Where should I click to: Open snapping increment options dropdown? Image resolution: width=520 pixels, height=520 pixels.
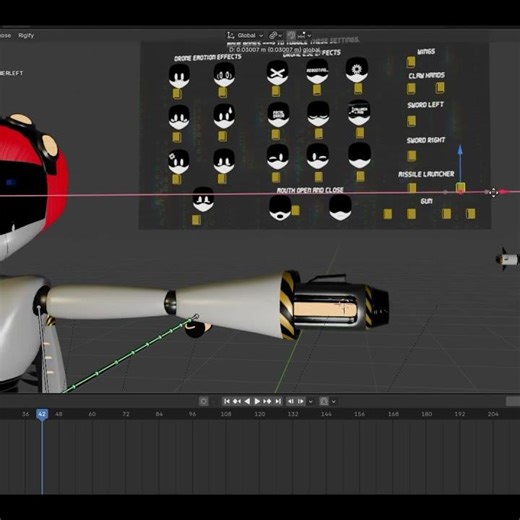tap(305, 35)
